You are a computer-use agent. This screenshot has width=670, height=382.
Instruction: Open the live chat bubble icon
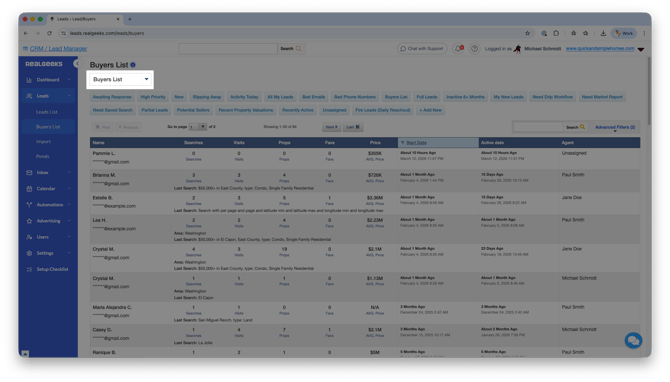(633, 341)
